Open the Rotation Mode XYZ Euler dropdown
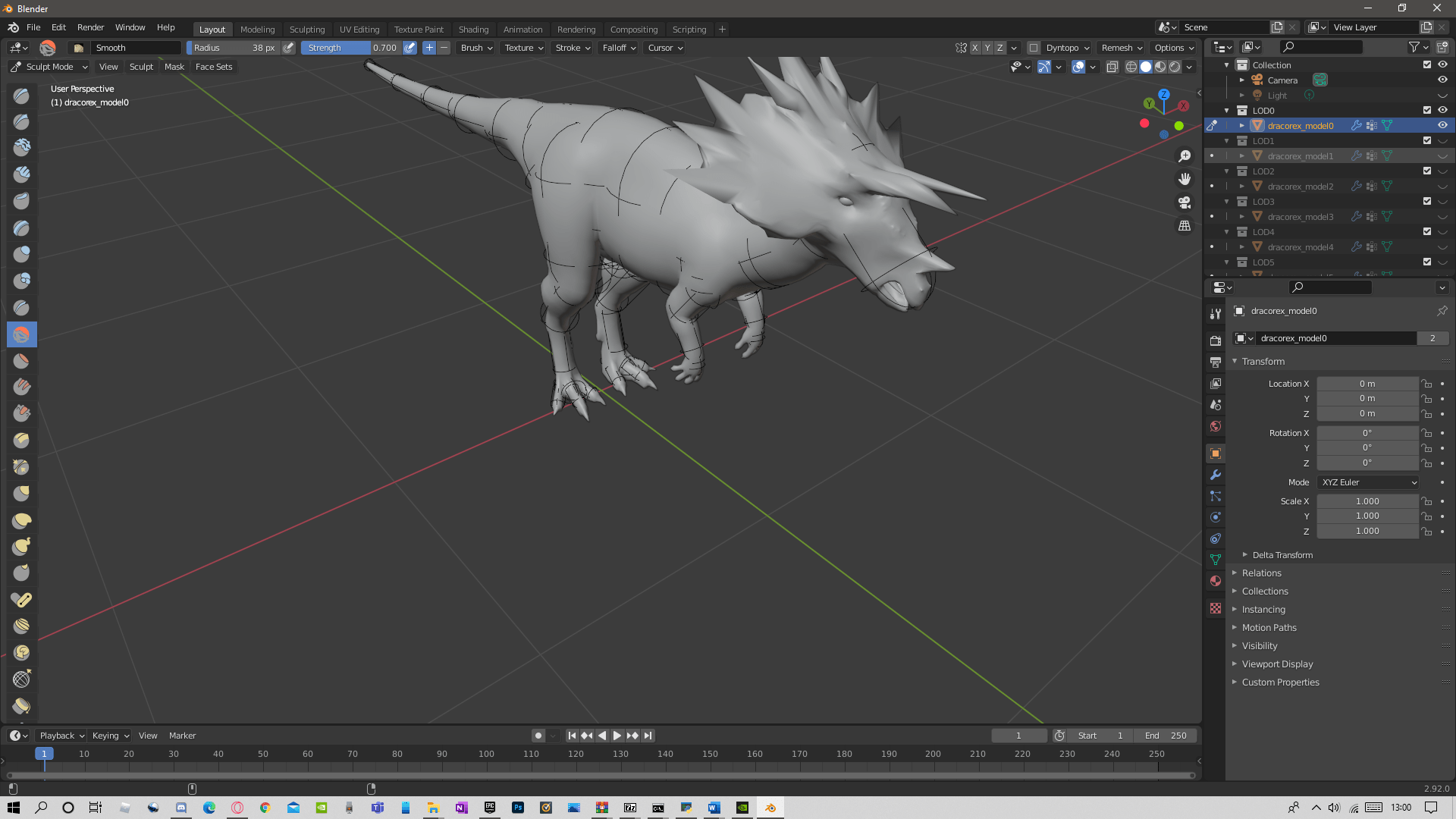 [1368, 482]
